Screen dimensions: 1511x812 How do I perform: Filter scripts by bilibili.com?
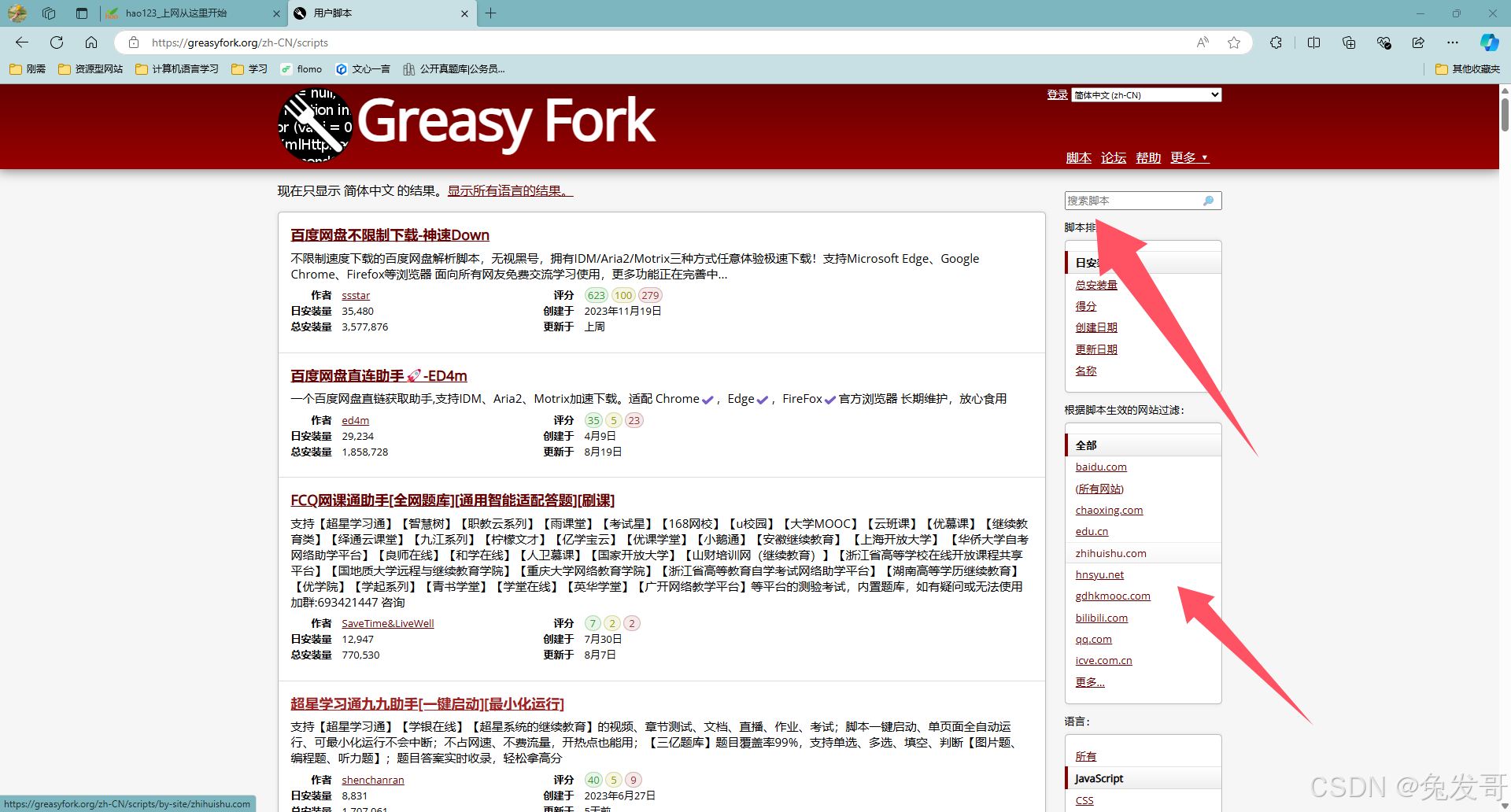coord(1102,618)
